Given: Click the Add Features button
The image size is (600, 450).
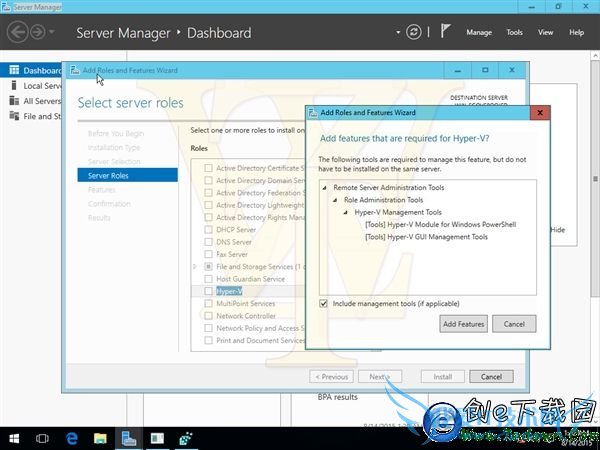Looking at the screenshot, I should 463,324.
